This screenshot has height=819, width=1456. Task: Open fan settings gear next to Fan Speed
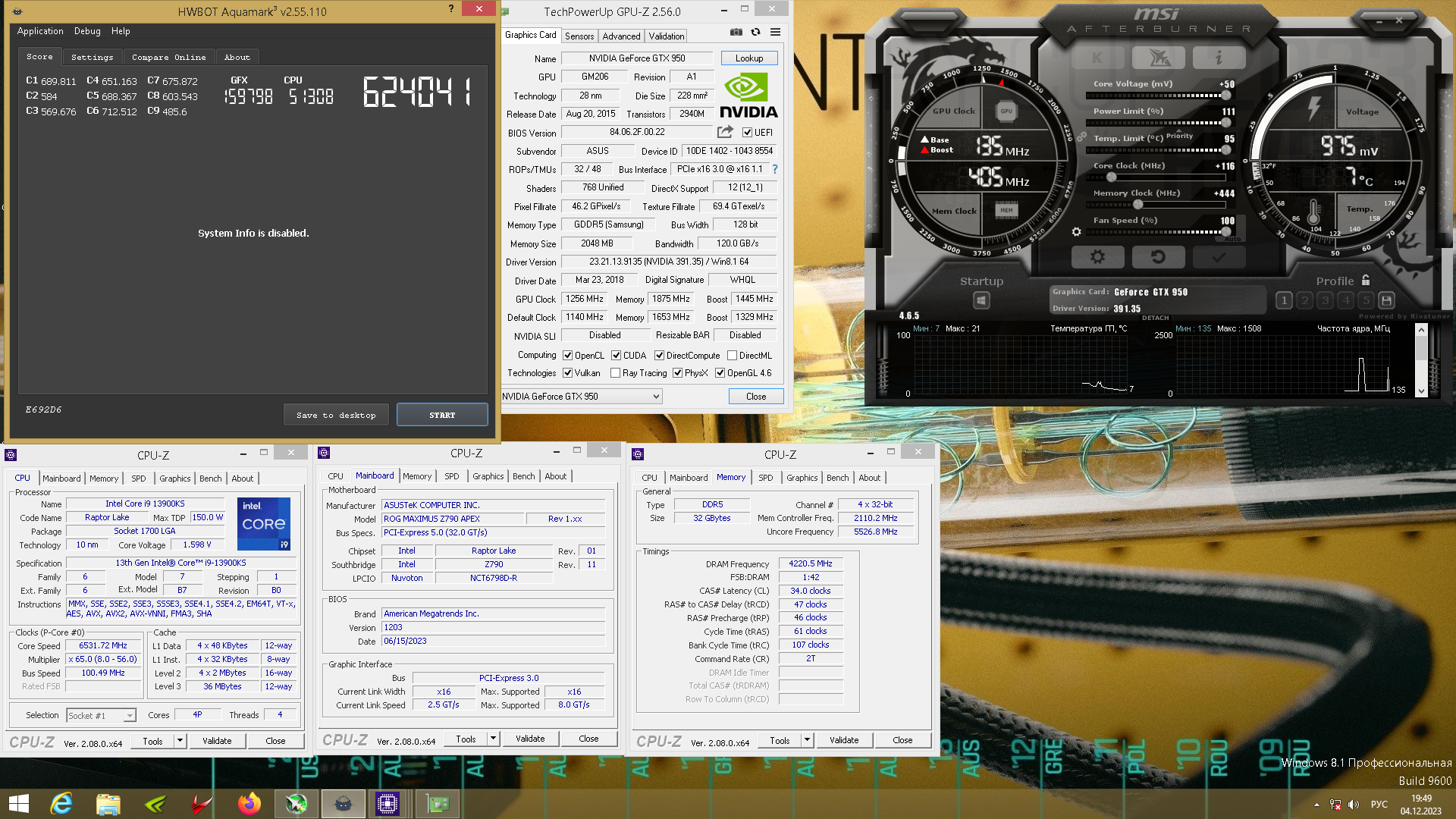pos(1076,232)
